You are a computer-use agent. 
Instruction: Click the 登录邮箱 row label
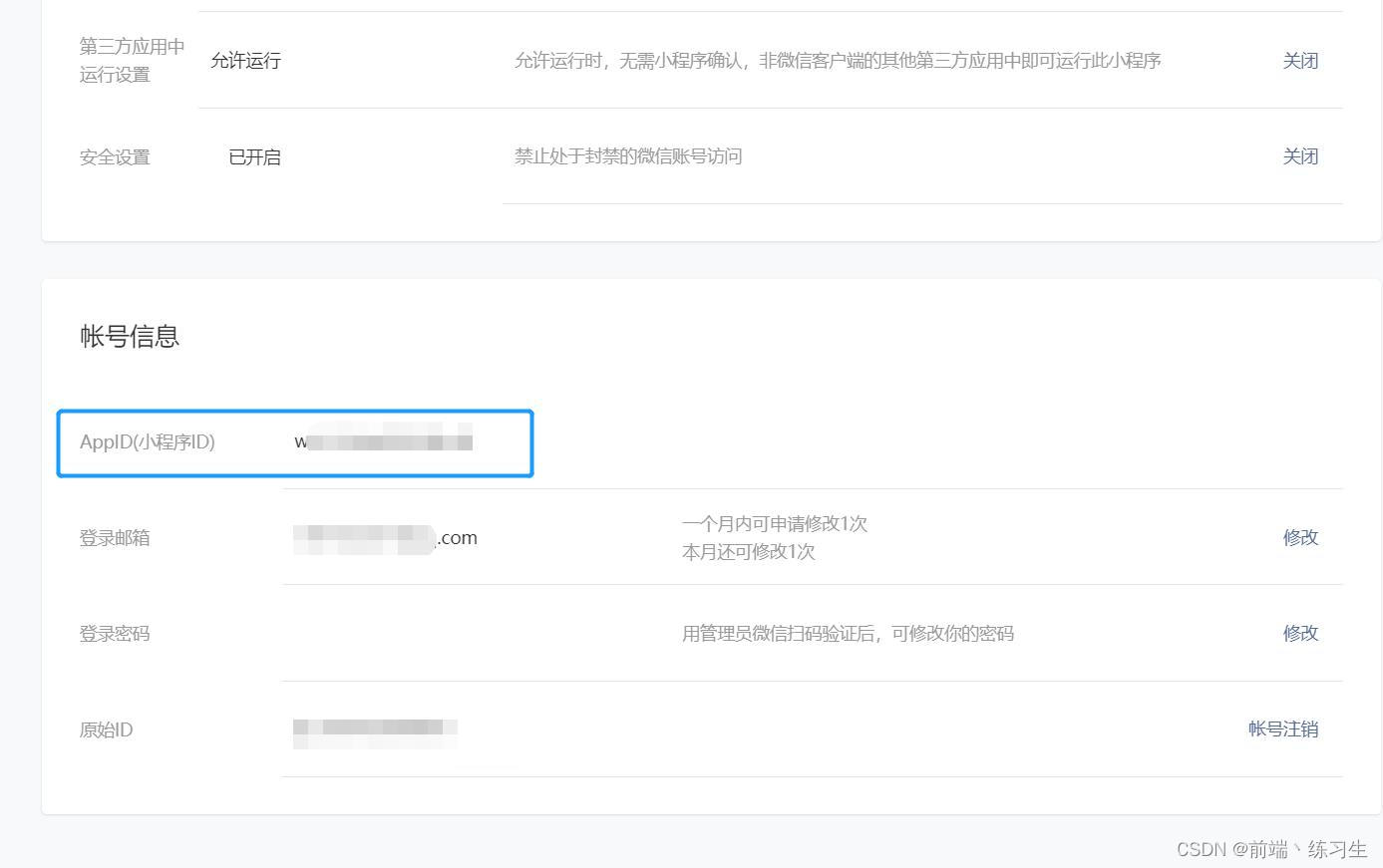pos(114,537)
